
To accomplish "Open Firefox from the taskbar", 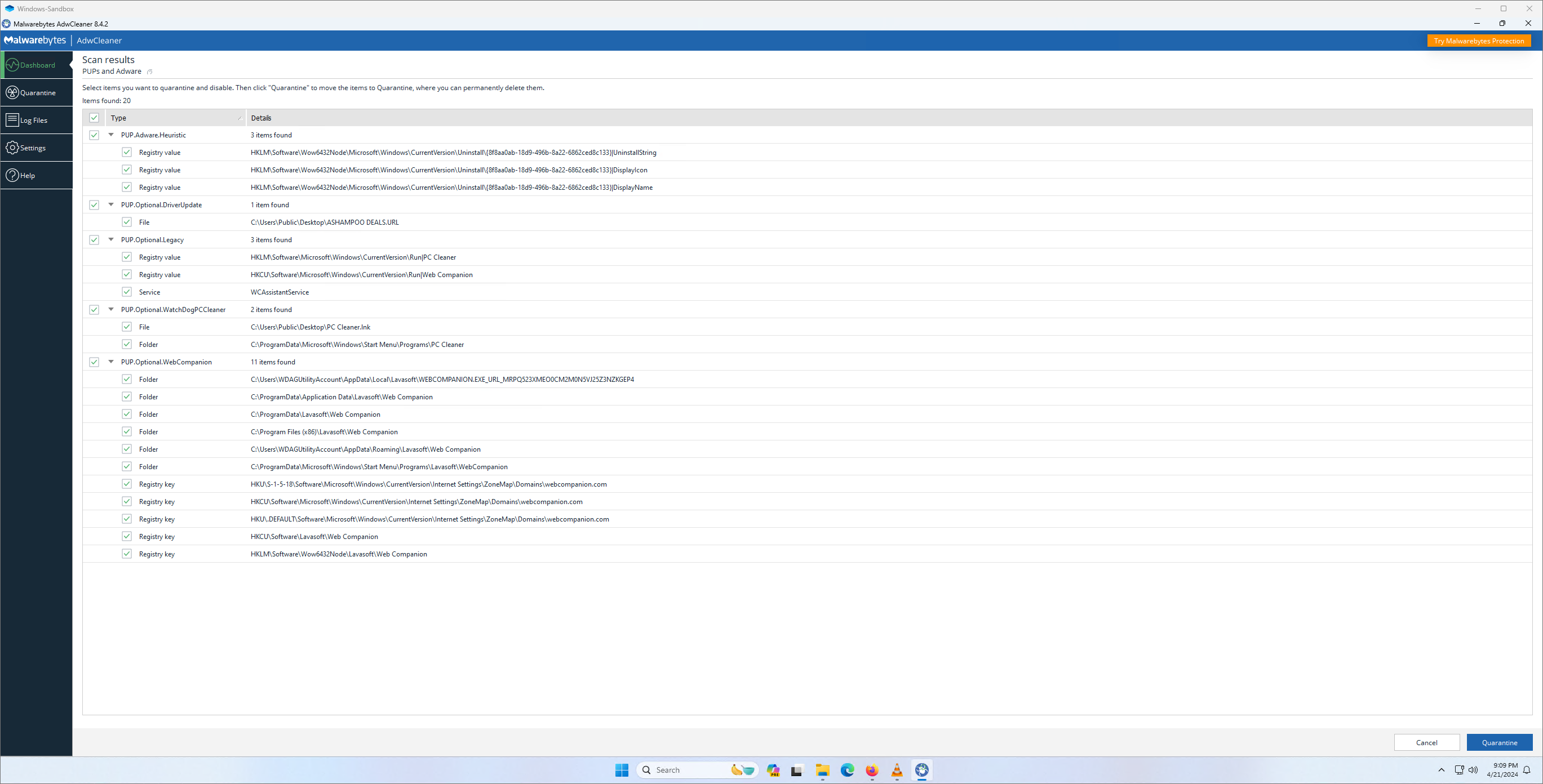I will tap(872, 770).
